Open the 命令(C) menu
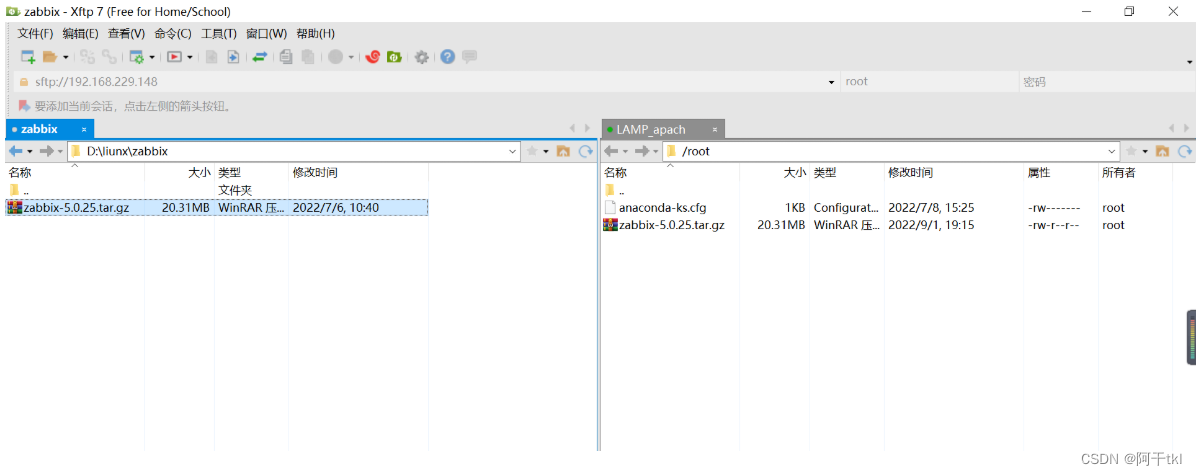This screenshot has height=475, width=1197. [173, 34]
